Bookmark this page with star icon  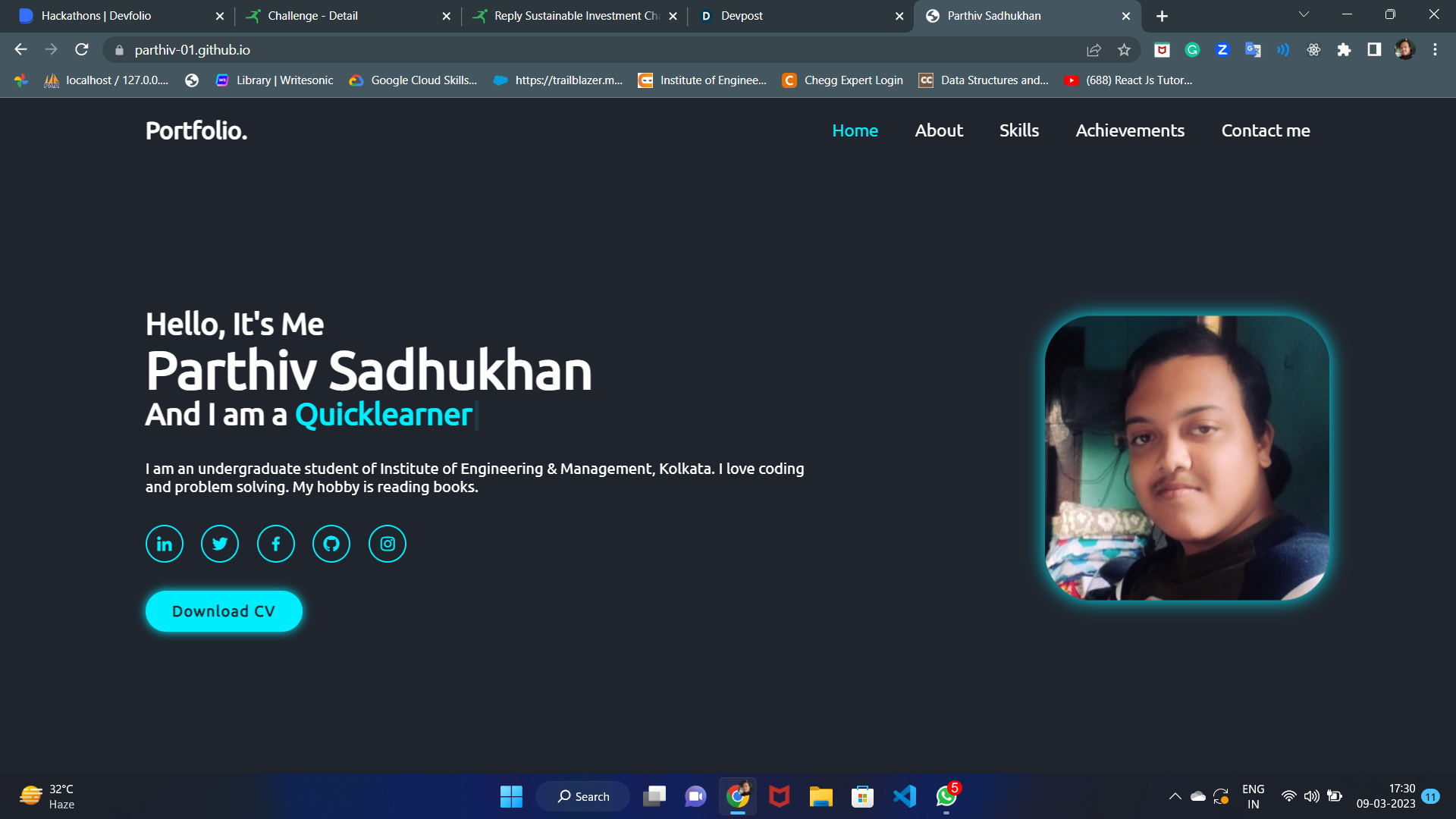[1124, 50]
